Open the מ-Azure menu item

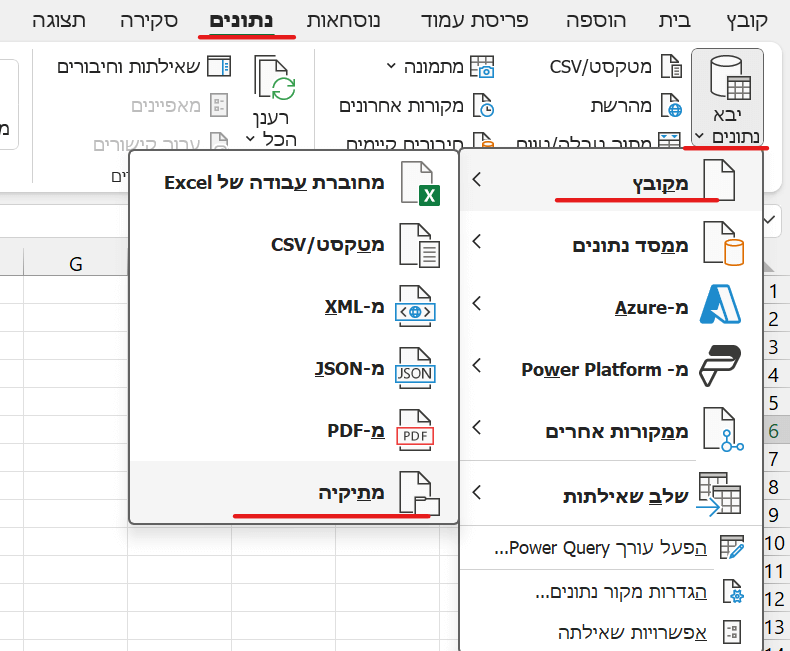611,304
